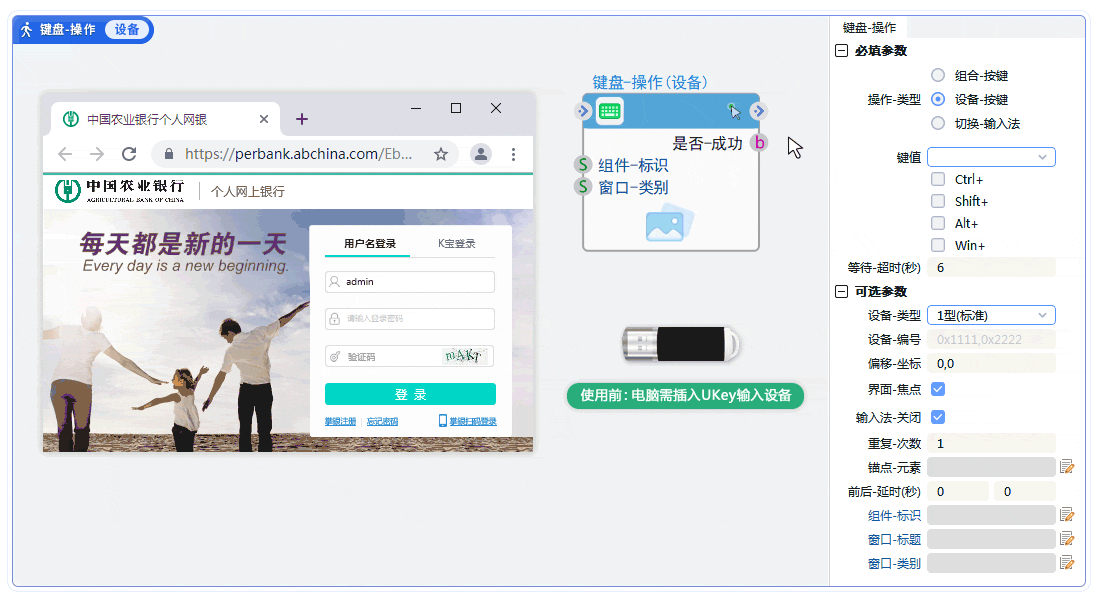Reload the browser page
1101x598 pixels.
pos(129,154)
